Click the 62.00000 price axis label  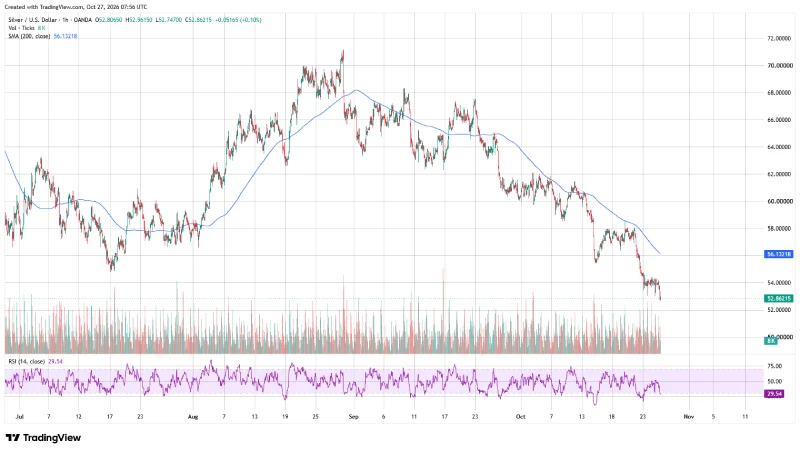pos(780,174)
